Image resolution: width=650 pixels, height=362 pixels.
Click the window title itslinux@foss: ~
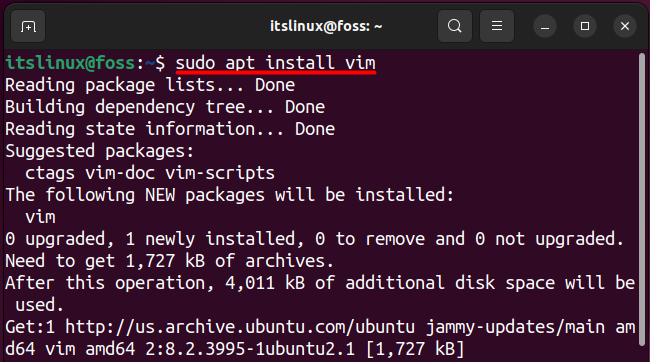326,27
